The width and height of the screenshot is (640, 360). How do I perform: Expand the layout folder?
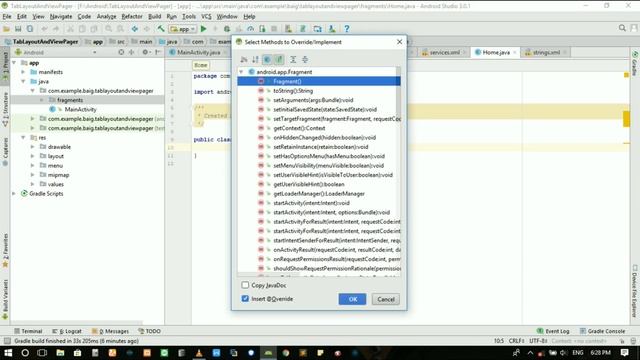point(33,156)
